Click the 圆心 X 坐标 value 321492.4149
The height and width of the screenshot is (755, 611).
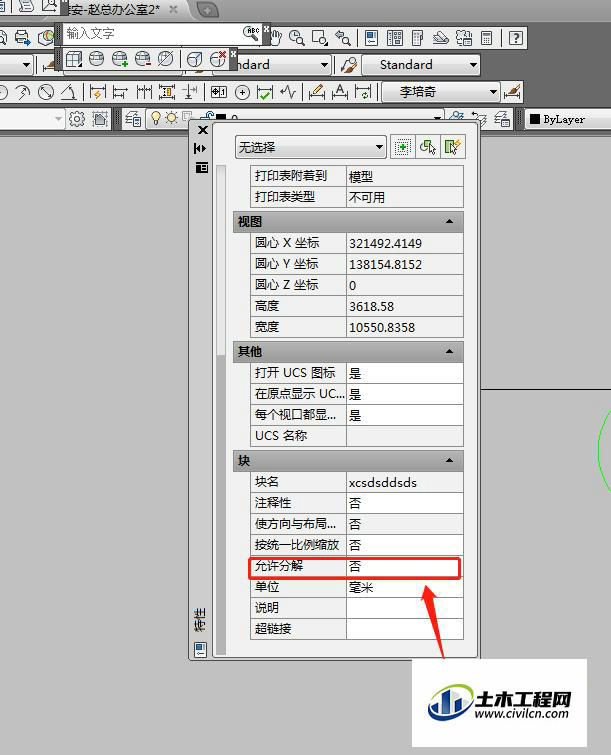(x=404, y=244)
